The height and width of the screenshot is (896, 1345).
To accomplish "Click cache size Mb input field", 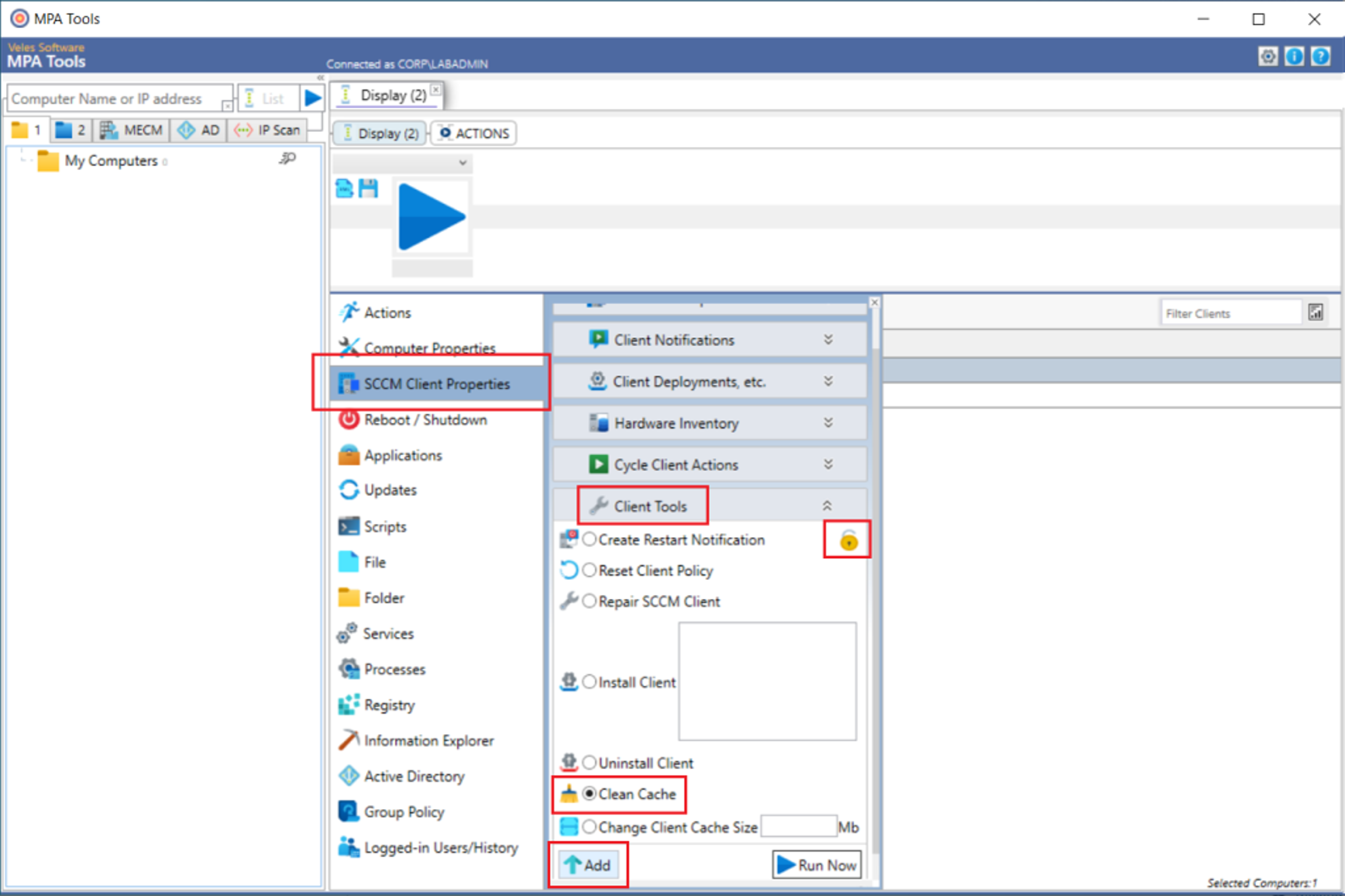I will tap(799, 827).
